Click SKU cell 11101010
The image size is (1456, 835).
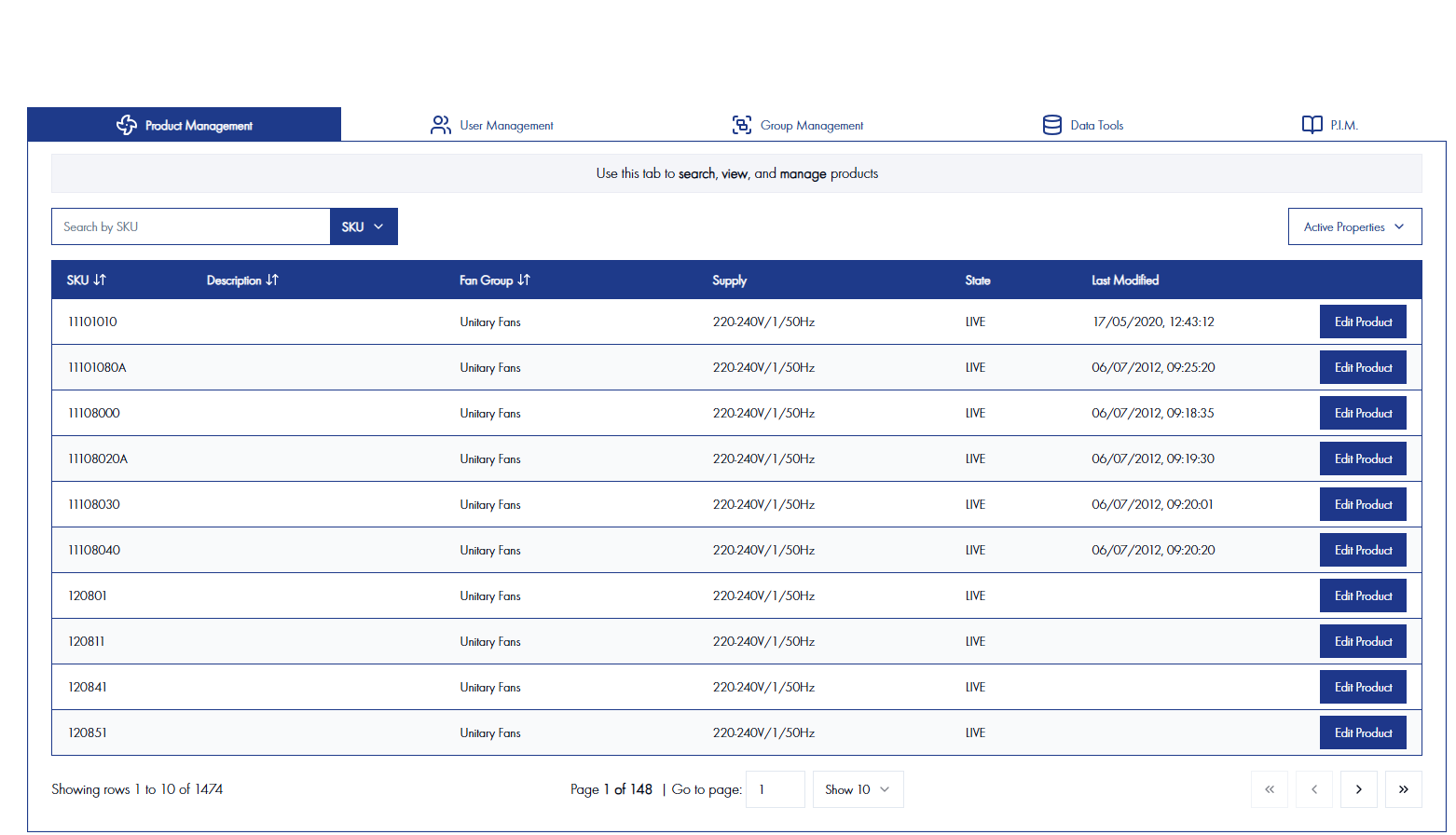[x=92, y=322]
